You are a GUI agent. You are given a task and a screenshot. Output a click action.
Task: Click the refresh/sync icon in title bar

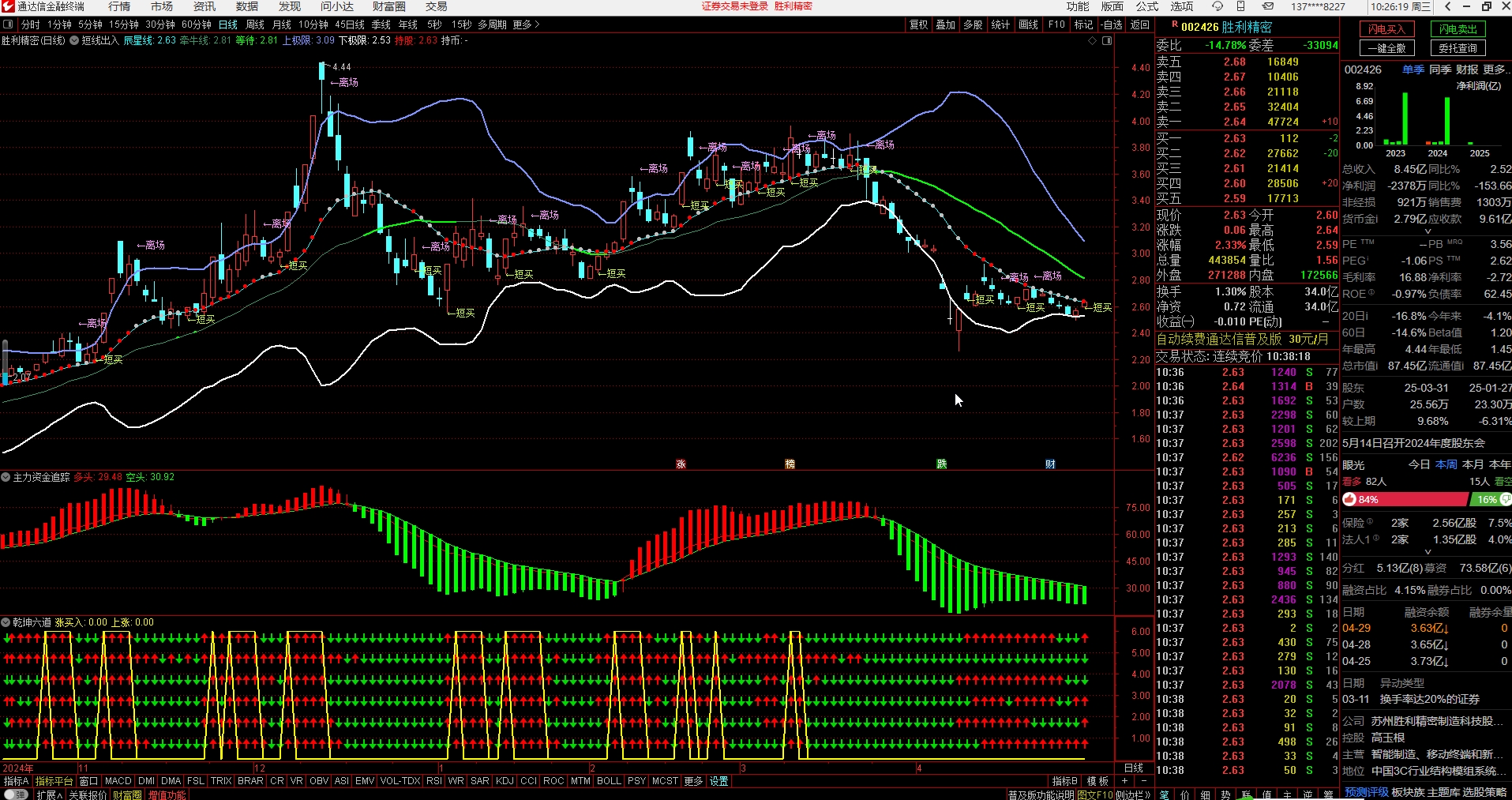pos(1217,6)
